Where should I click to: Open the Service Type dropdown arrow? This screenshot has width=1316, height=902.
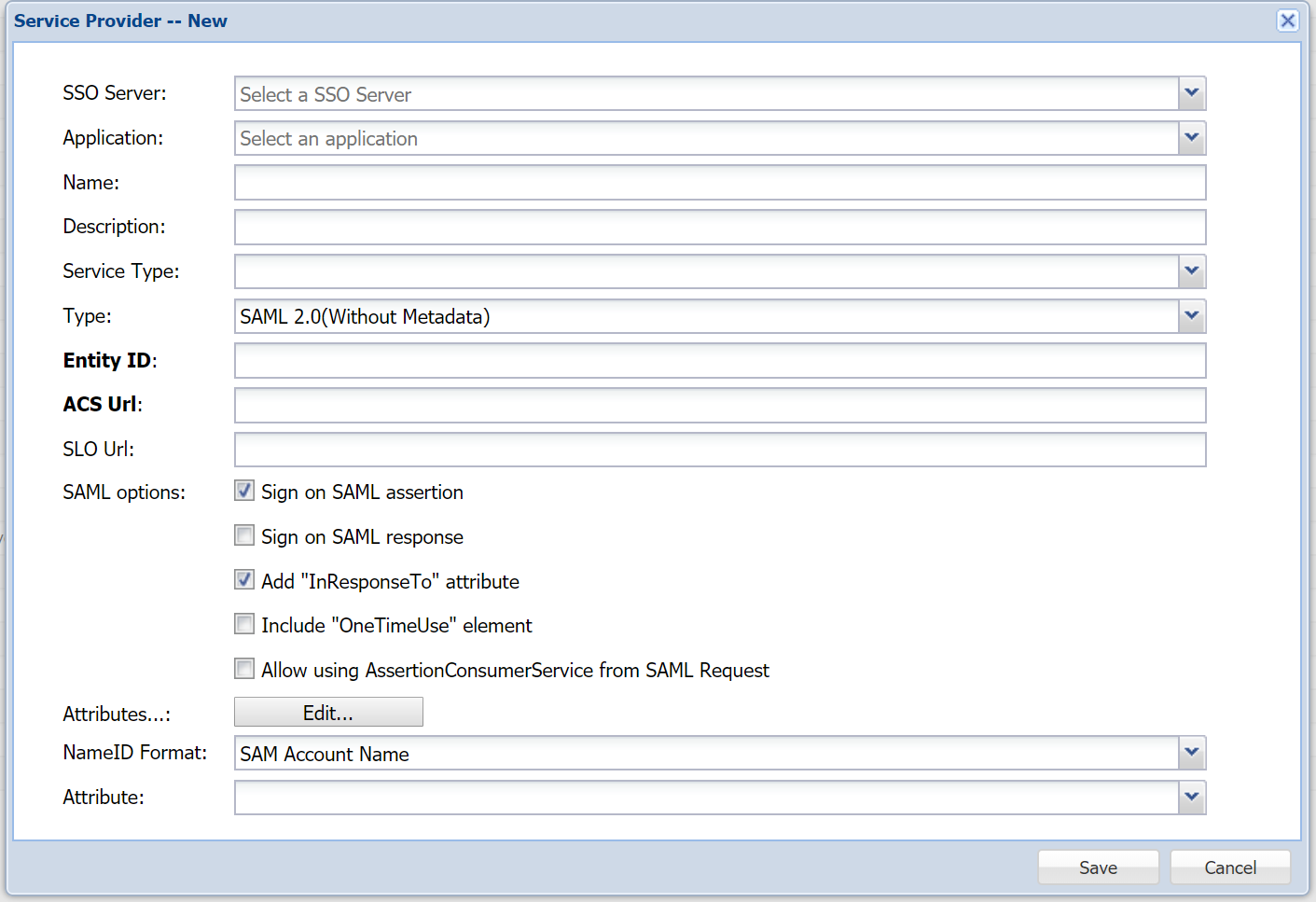[1191, 271]
